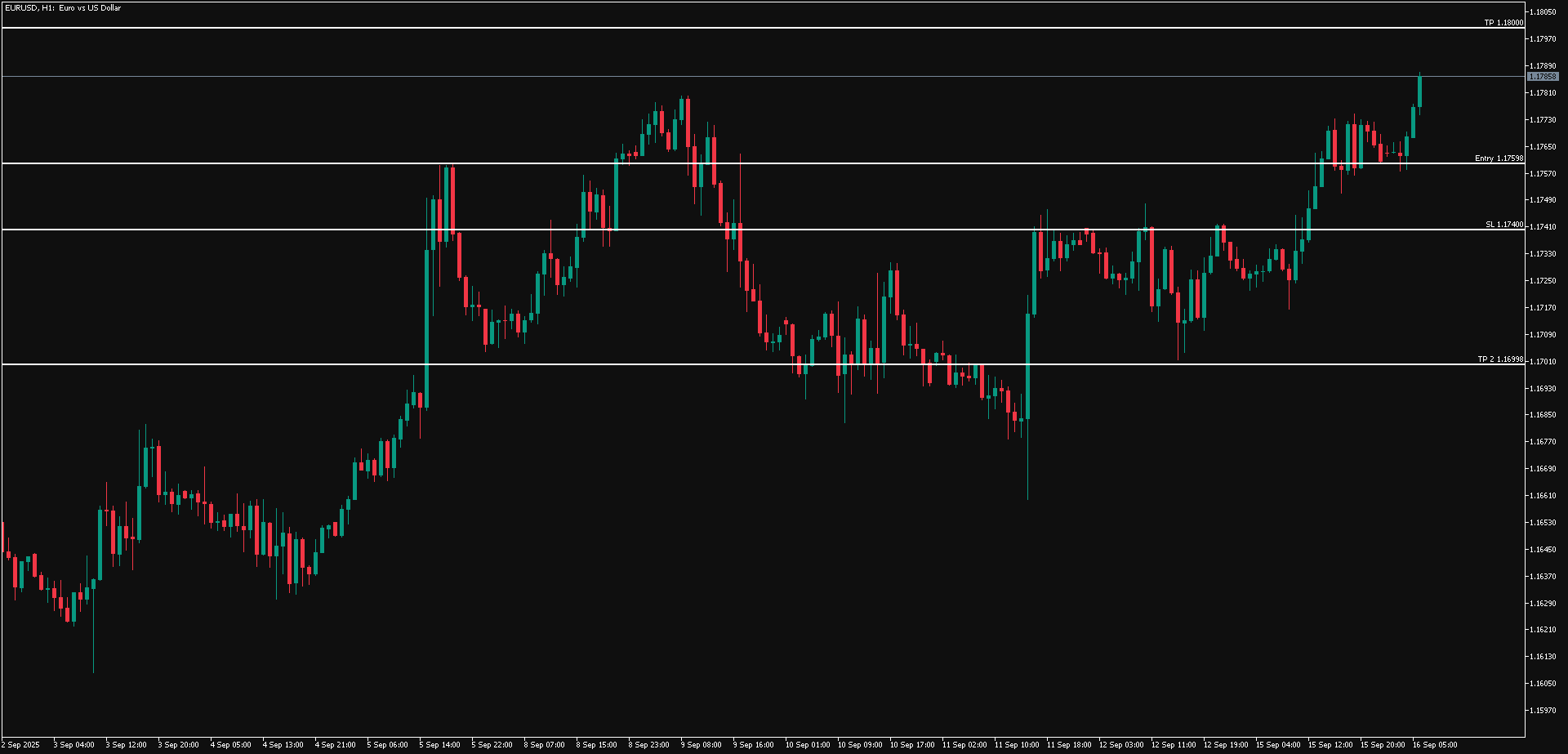Click the EURUSD, H1 chart title
The height and width of the screenshot is (754, 1568).
62,8
